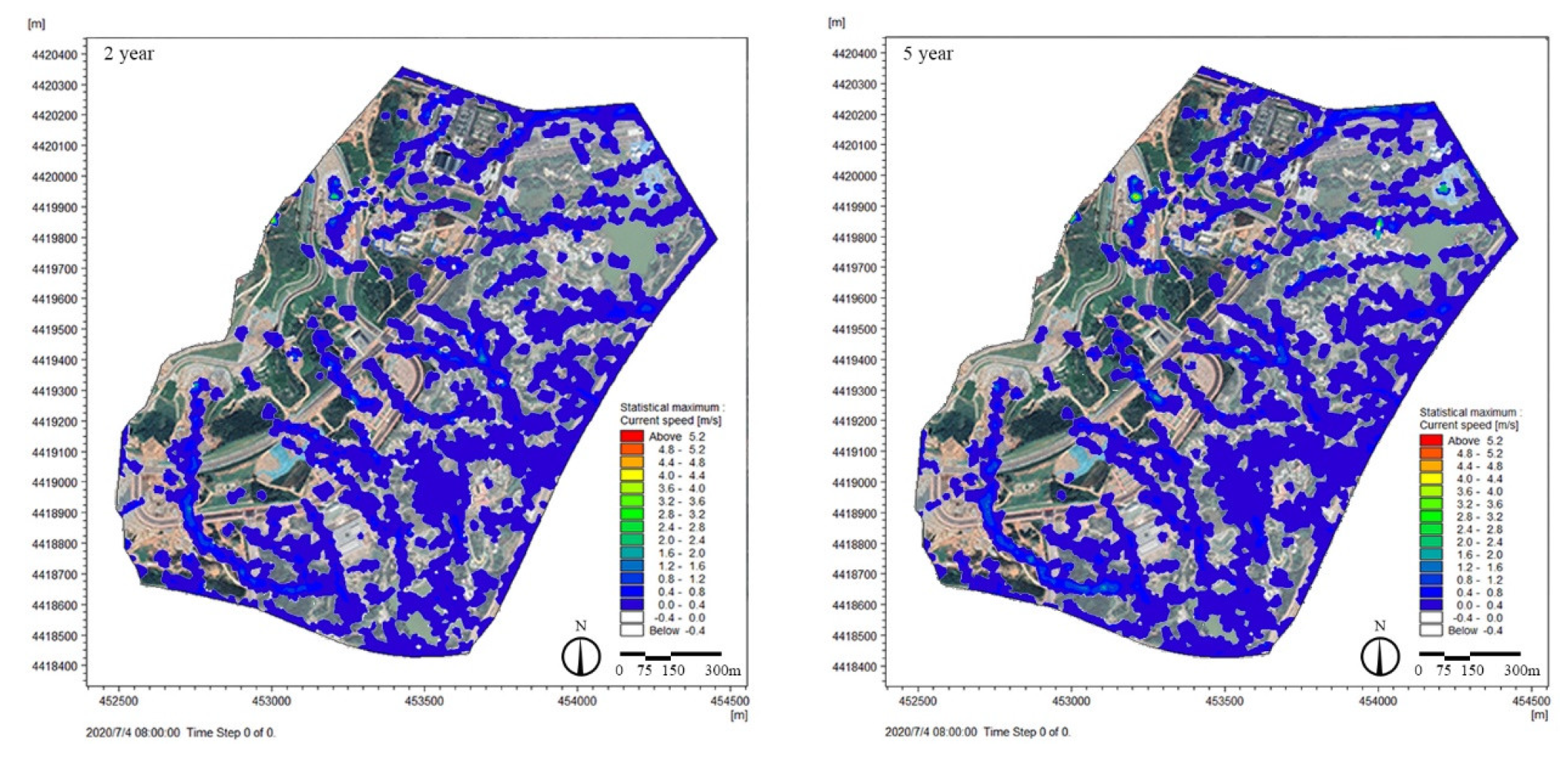Click the '2 year' map title label
The width and height of the screenshot is (1568, 758).
[x=128, y=53]
